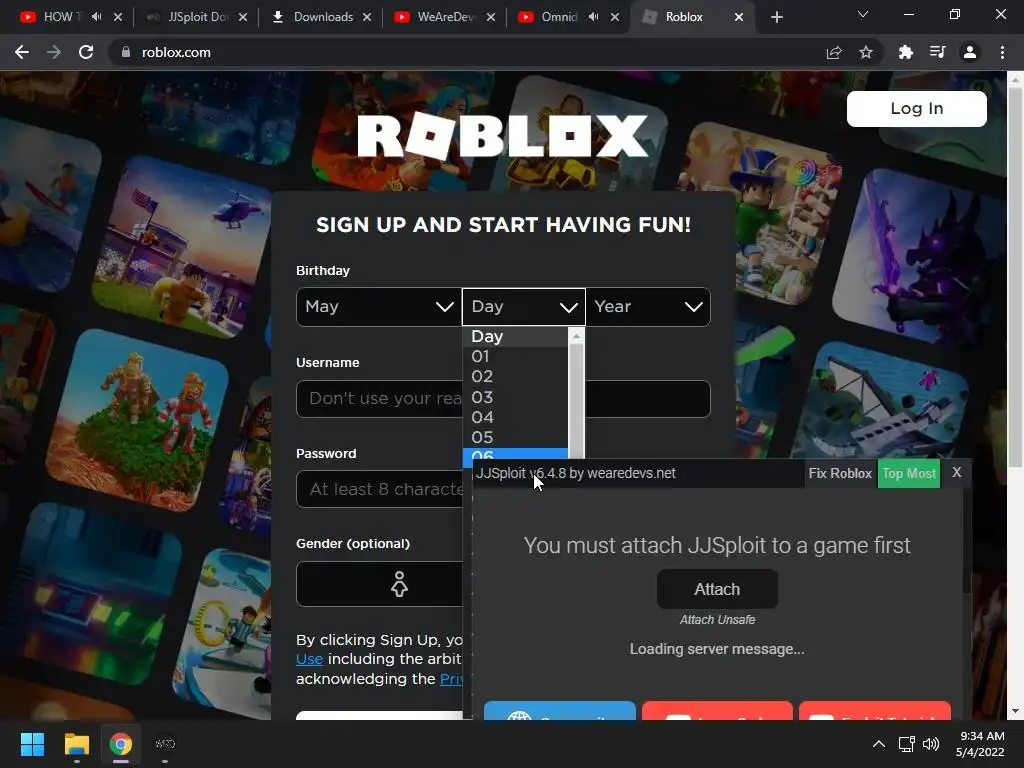Toggle the Day dropdown

pyautogui.click(x=523, y=306)
